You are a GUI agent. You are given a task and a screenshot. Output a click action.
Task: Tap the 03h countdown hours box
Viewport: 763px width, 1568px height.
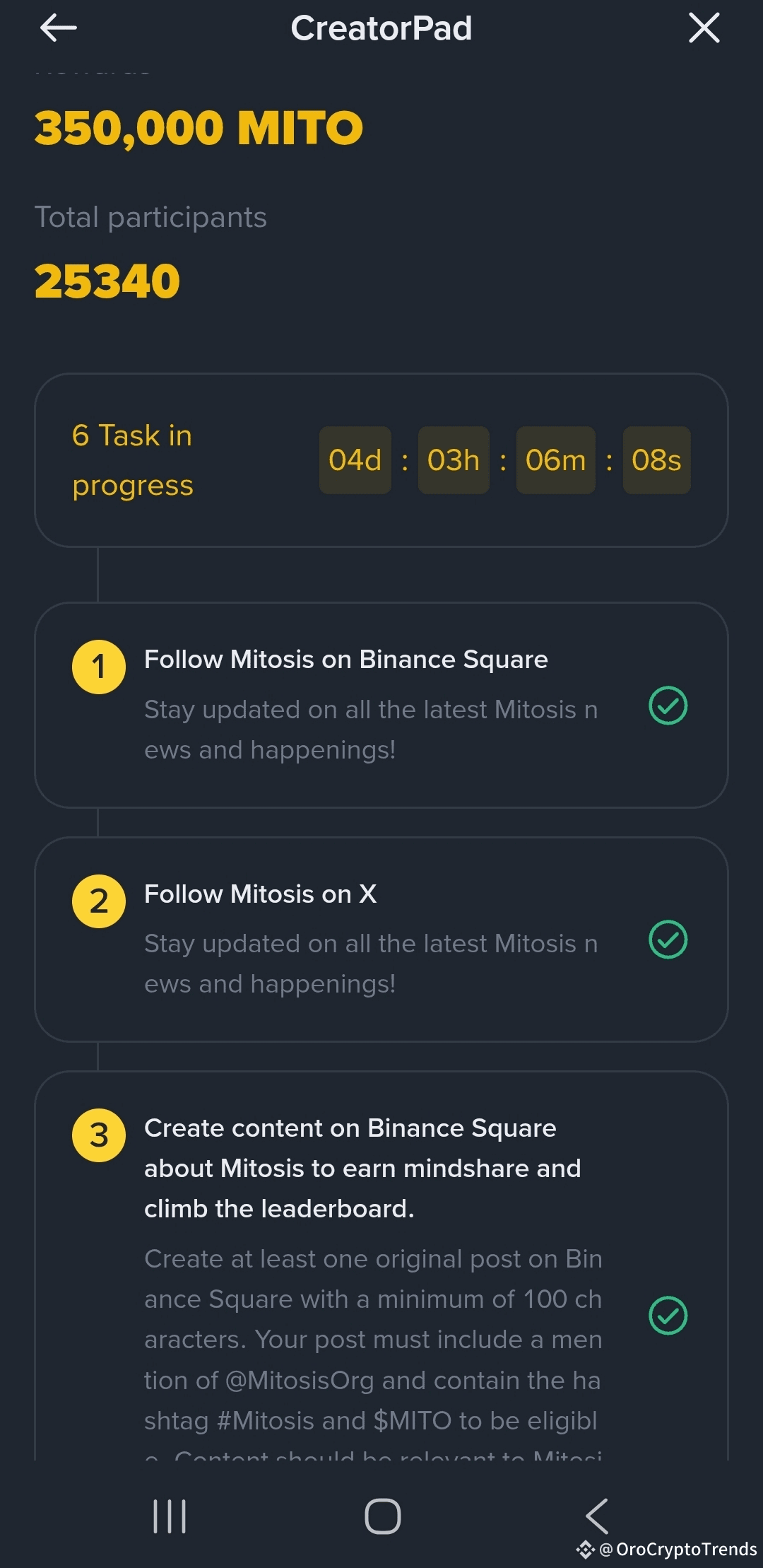coord(454,460)
